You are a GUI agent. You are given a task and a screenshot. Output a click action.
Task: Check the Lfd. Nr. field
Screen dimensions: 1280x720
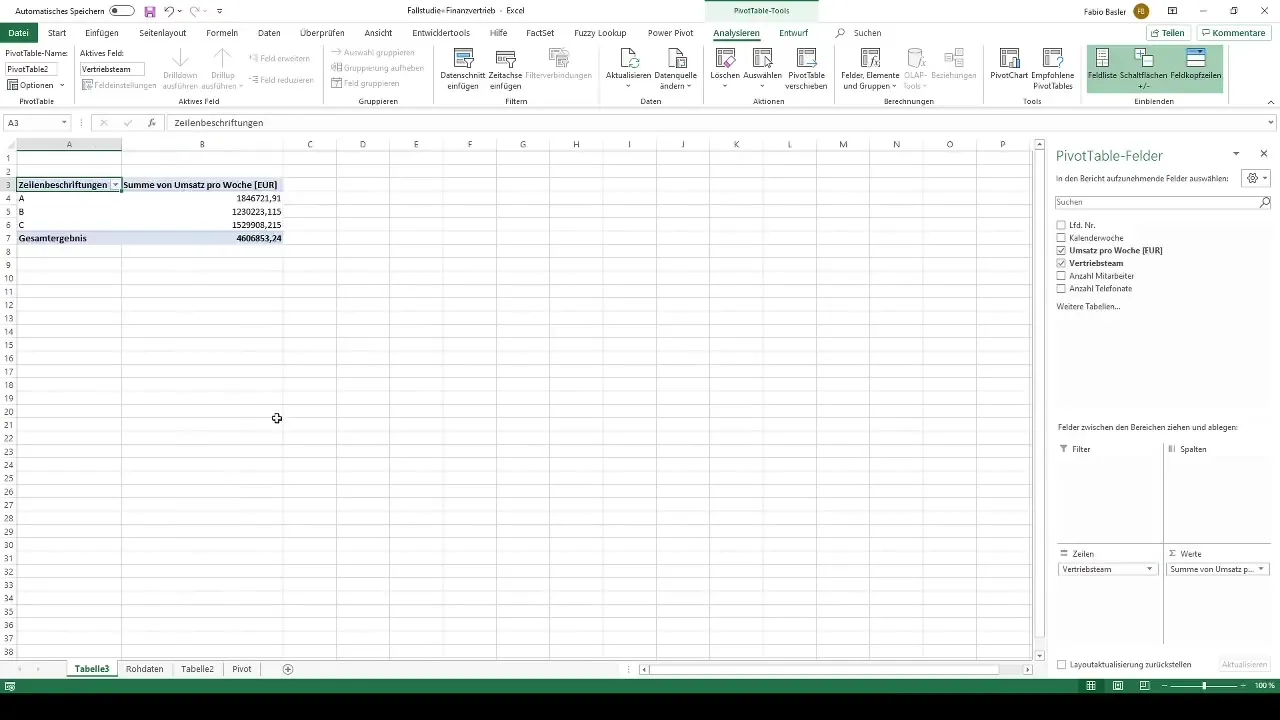(1061, 225)
